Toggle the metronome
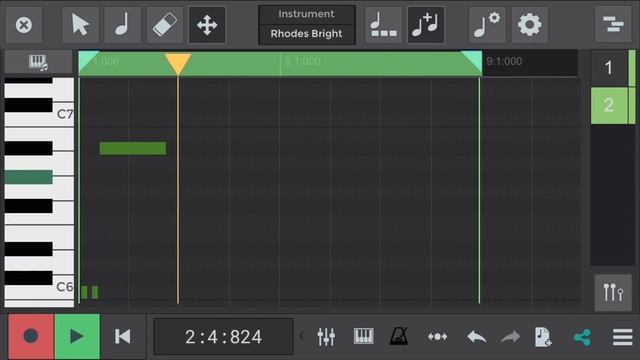The image size is (640, 360). tap(399, 336)
